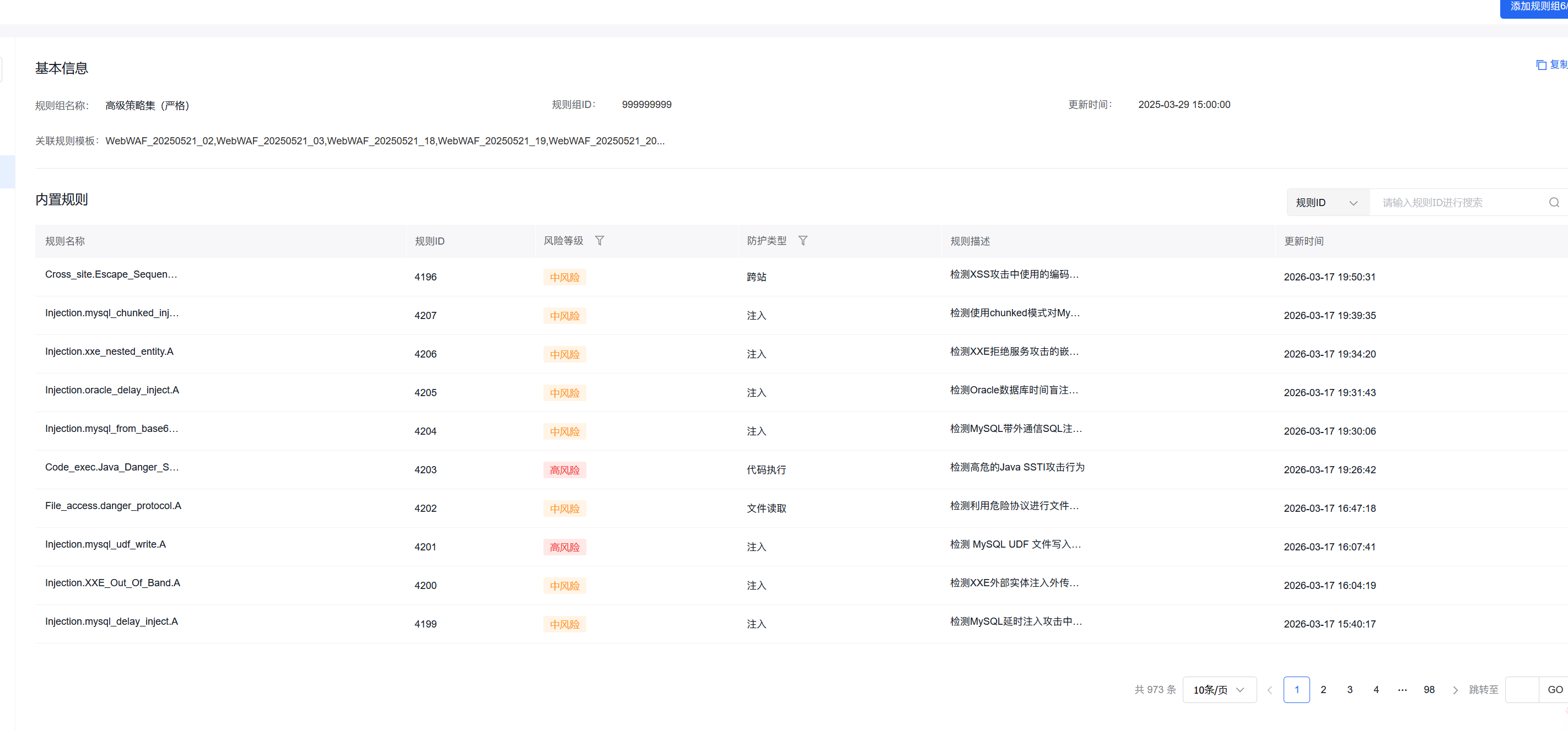The height and width of the screenshot is (730, 1568).
Task: Open the risk level (风险等级) filter funnel
Action: [x=600, y=240]
